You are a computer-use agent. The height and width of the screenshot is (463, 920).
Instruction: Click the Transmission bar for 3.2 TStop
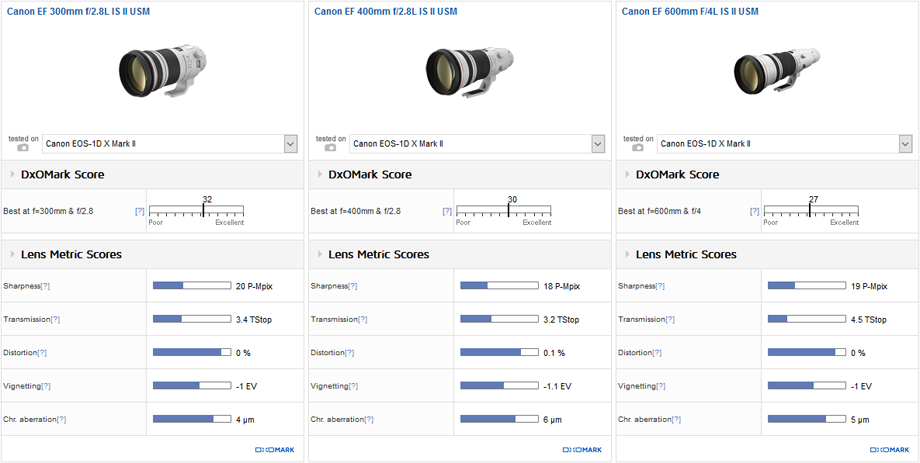[499, 319]
